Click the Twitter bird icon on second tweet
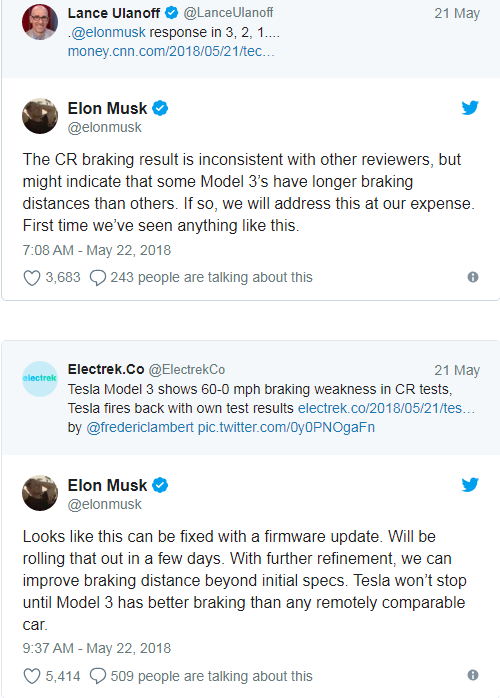This screenshot has height=698, width=500. (x=470, y=484)
